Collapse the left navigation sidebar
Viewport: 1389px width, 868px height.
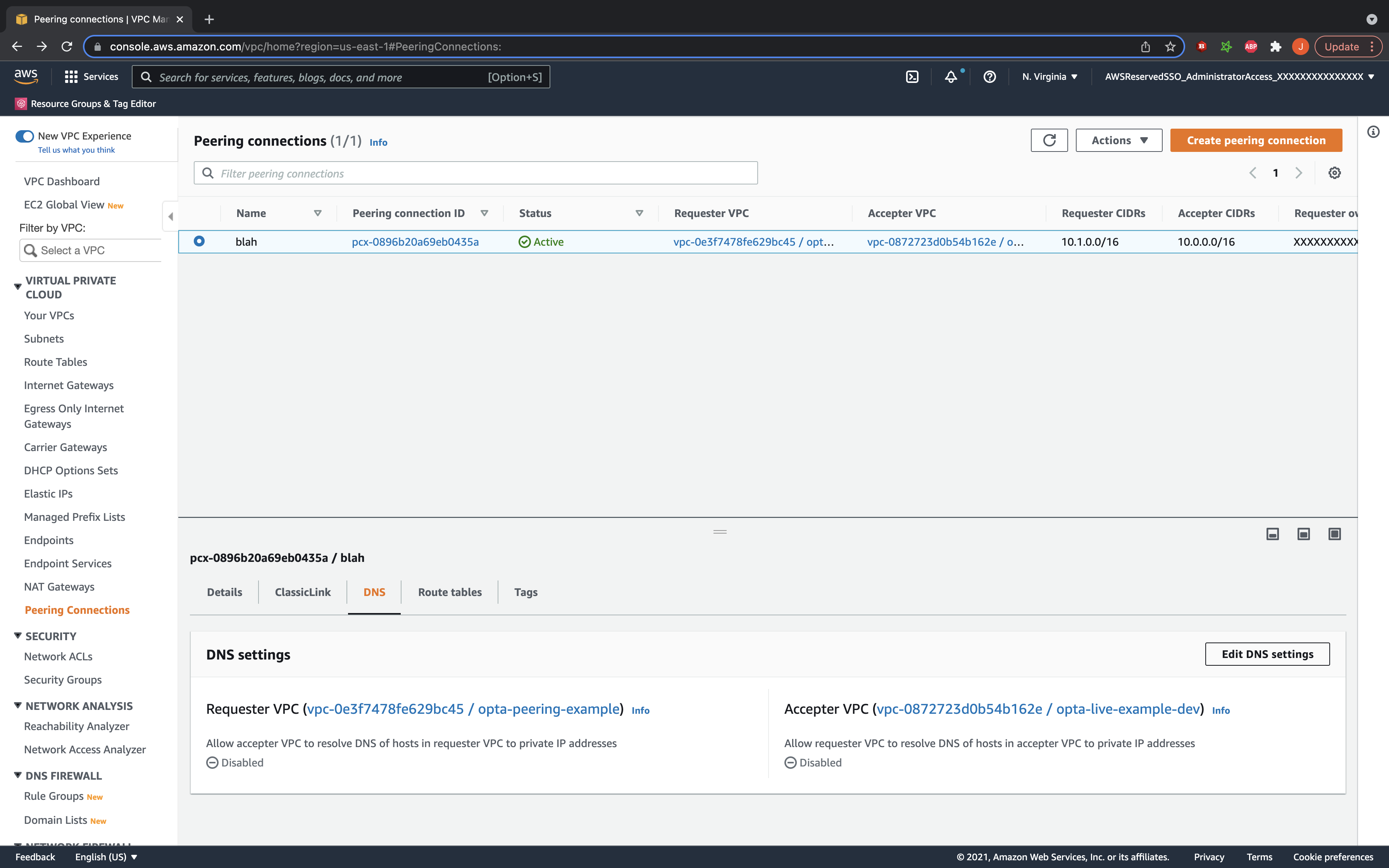[171, 217]
